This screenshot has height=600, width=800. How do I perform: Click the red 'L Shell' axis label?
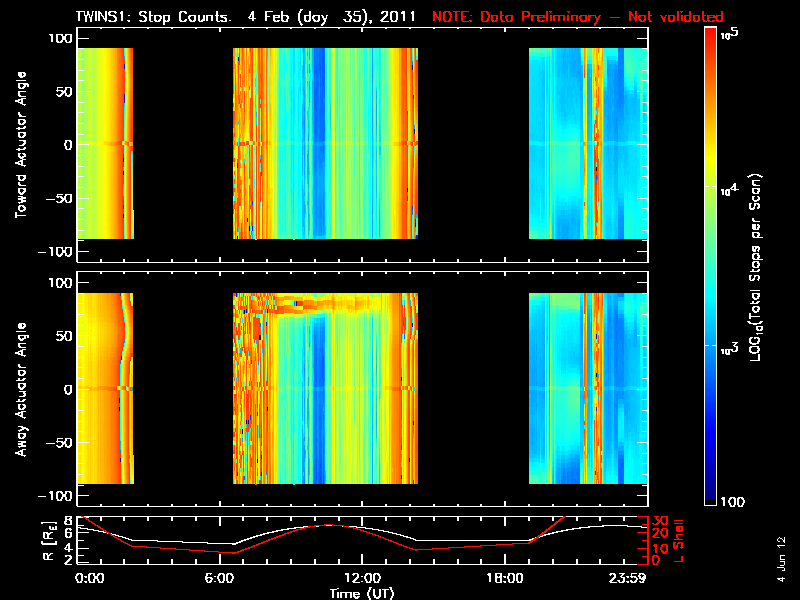(x=679, y=540)
